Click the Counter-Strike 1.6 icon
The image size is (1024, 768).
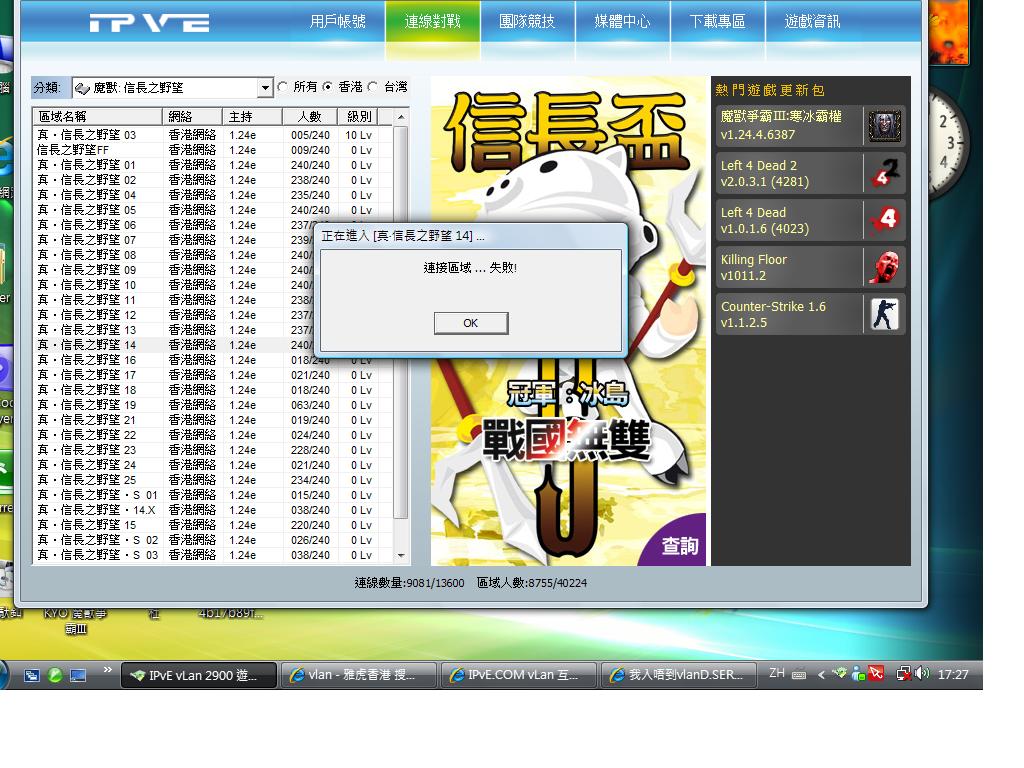pyautogui.click(x=883, y=314)
